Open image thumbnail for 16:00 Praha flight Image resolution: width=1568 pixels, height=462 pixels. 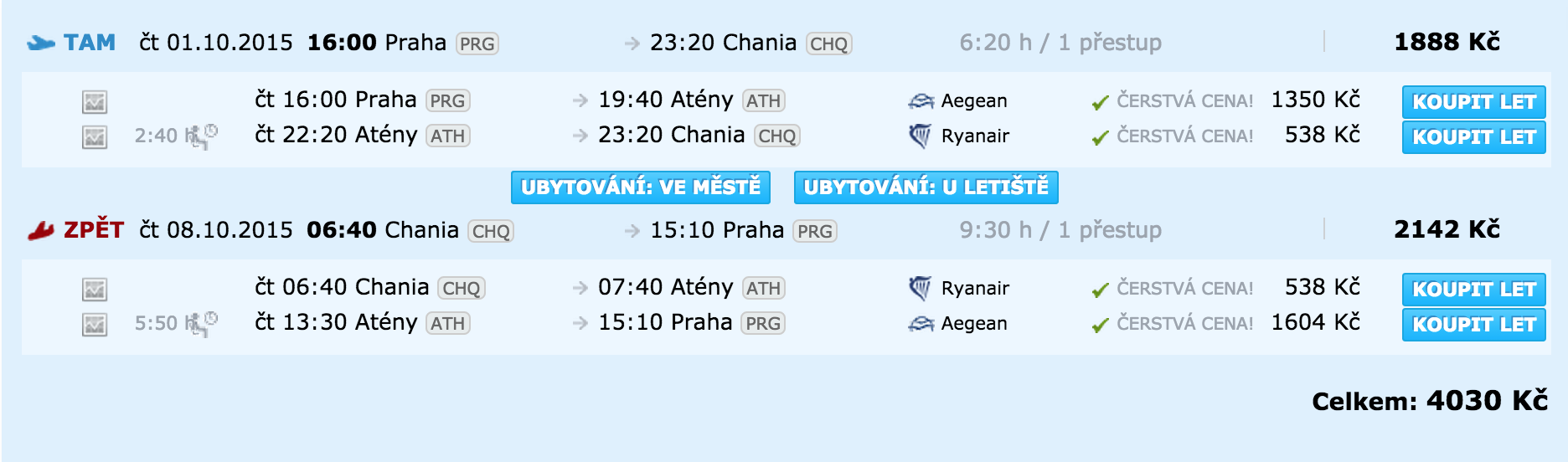95,102
